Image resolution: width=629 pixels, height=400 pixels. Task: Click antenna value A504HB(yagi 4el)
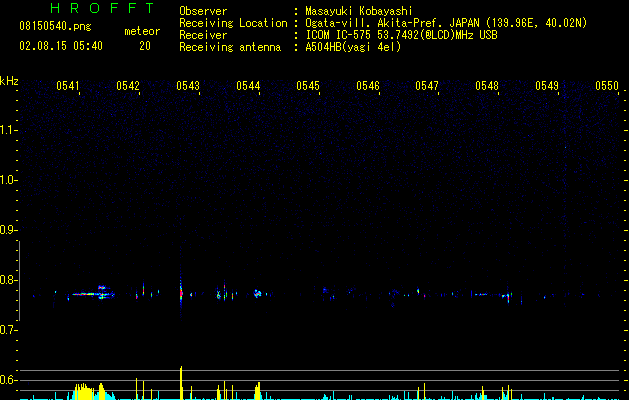click(x=353, y=47)
